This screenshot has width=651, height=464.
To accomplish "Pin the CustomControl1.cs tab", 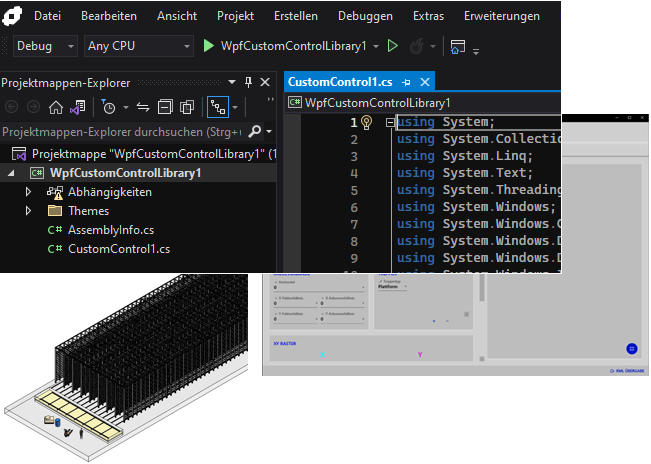I will tap(405, 82).
